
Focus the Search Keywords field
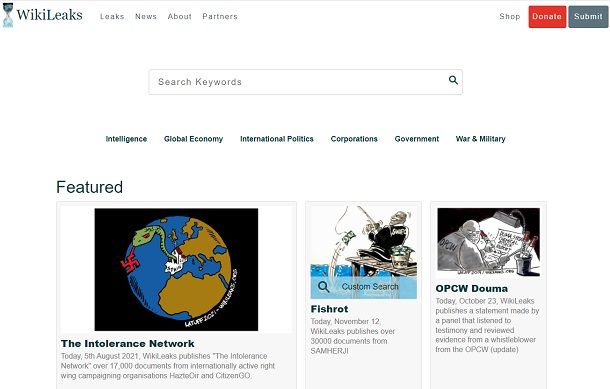pos(305,82)
